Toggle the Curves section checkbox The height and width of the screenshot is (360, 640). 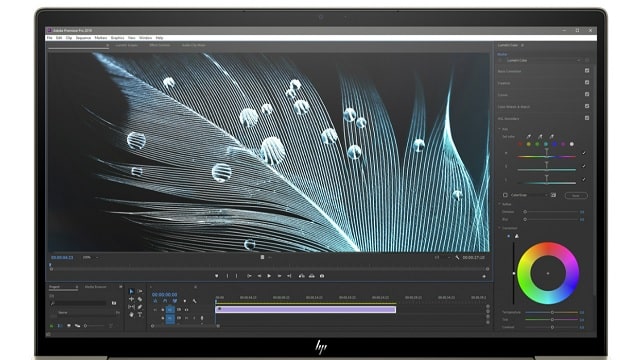coord(587,94)
